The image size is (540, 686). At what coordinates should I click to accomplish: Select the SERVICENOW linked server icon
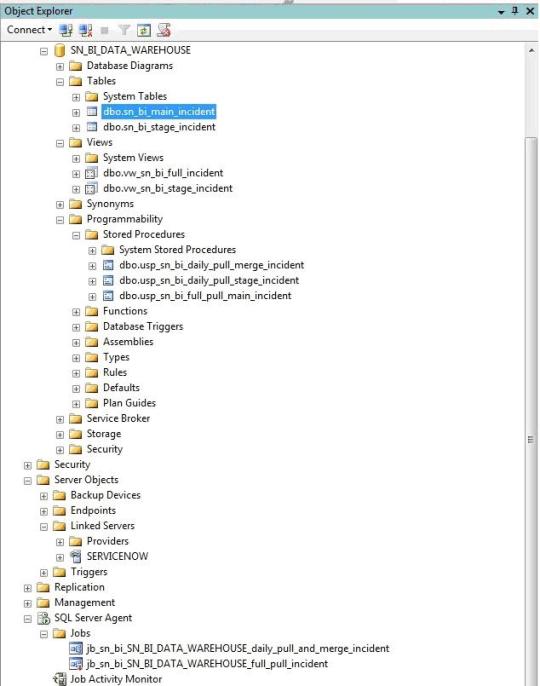tap(76, 556)
